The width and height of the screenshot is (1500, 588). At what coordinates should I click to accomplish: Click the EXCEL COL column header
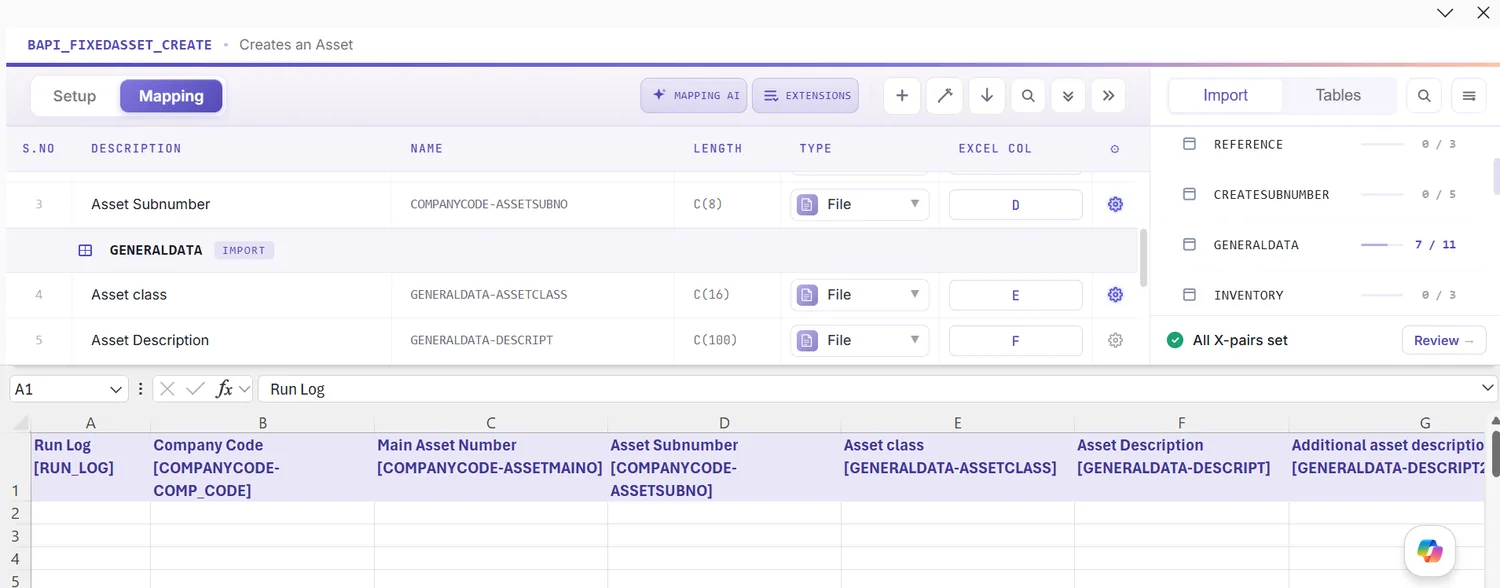click(995, 148)
